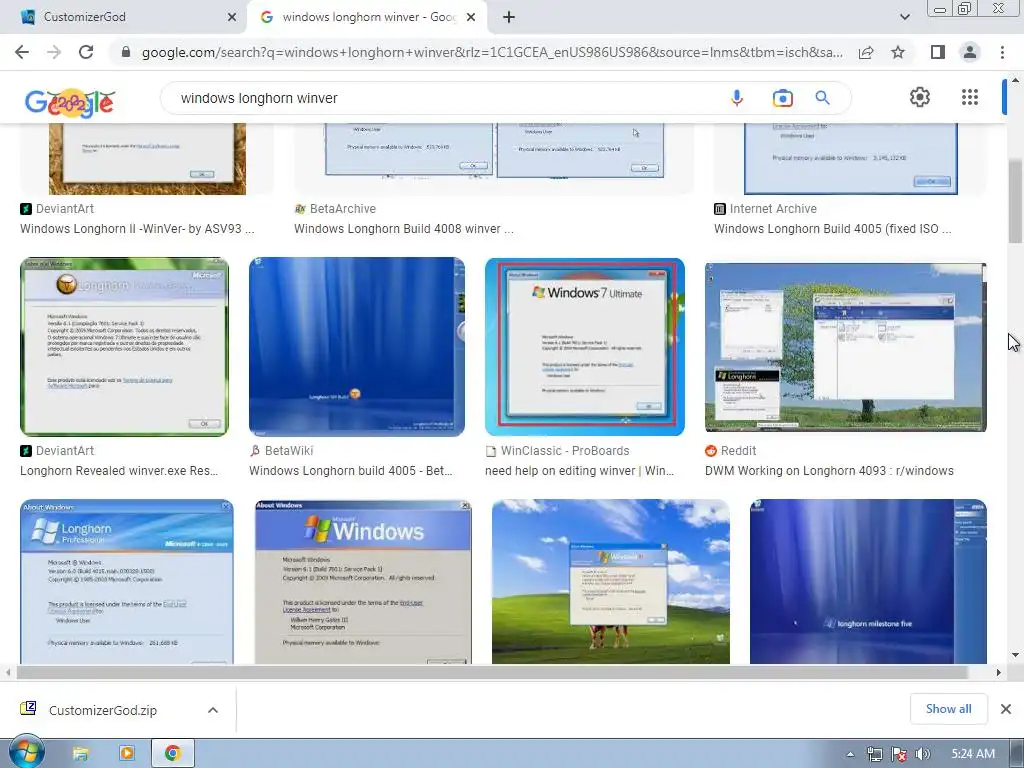Viewport: 1024px width, 768px height.
Task: Open Windows Longhorn II -WinVer- link
Action: 137,229
